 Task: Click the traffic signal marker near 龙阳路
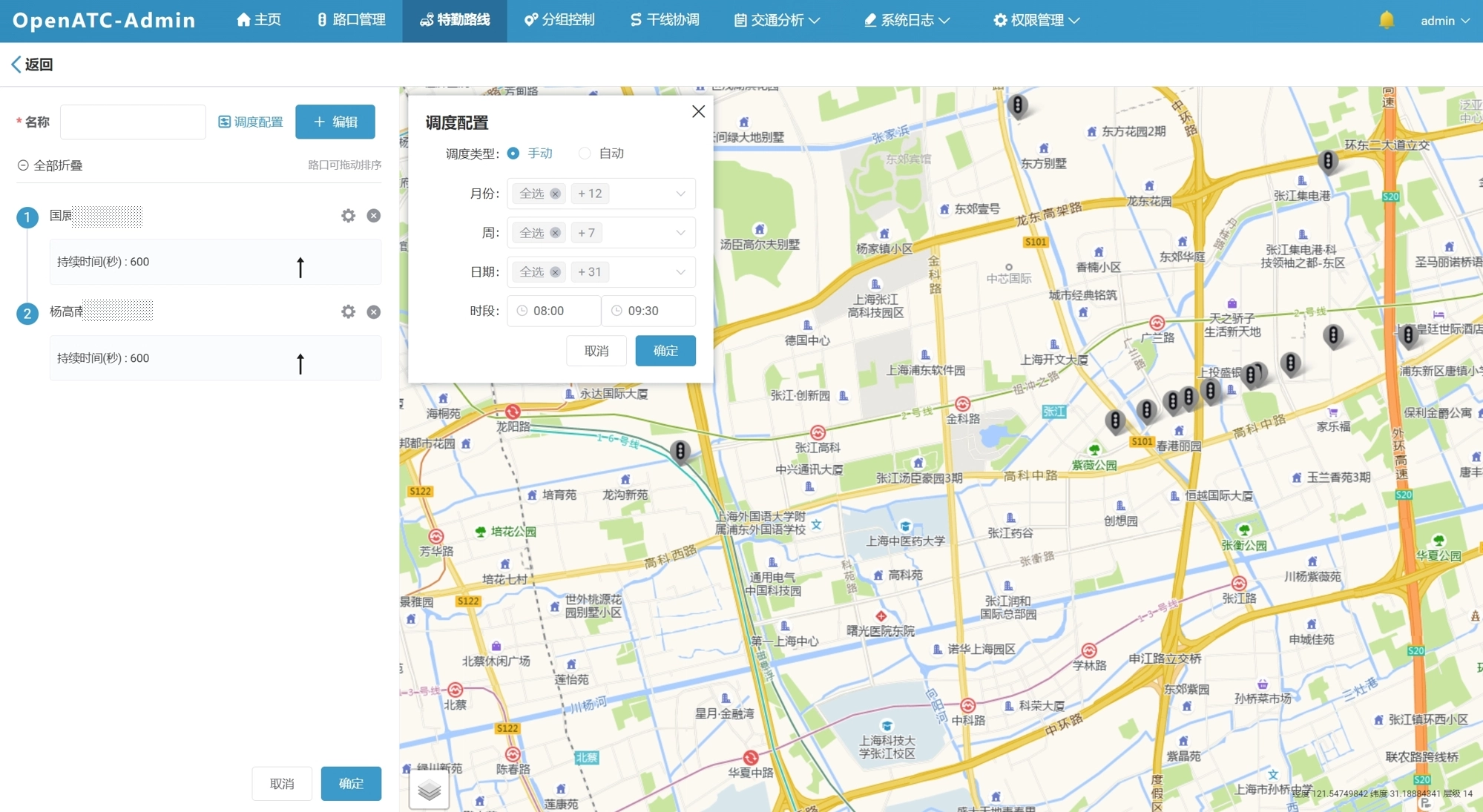tap(680, 450)
